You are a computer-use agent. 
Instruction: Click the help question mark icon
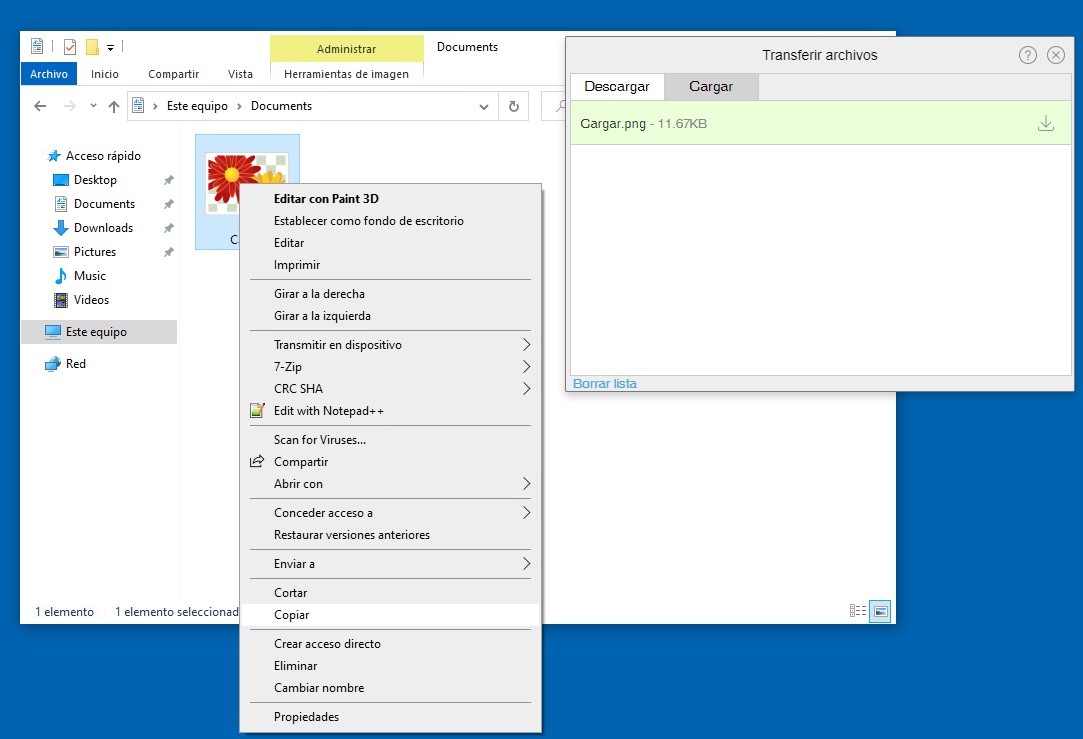point(1027,55)
